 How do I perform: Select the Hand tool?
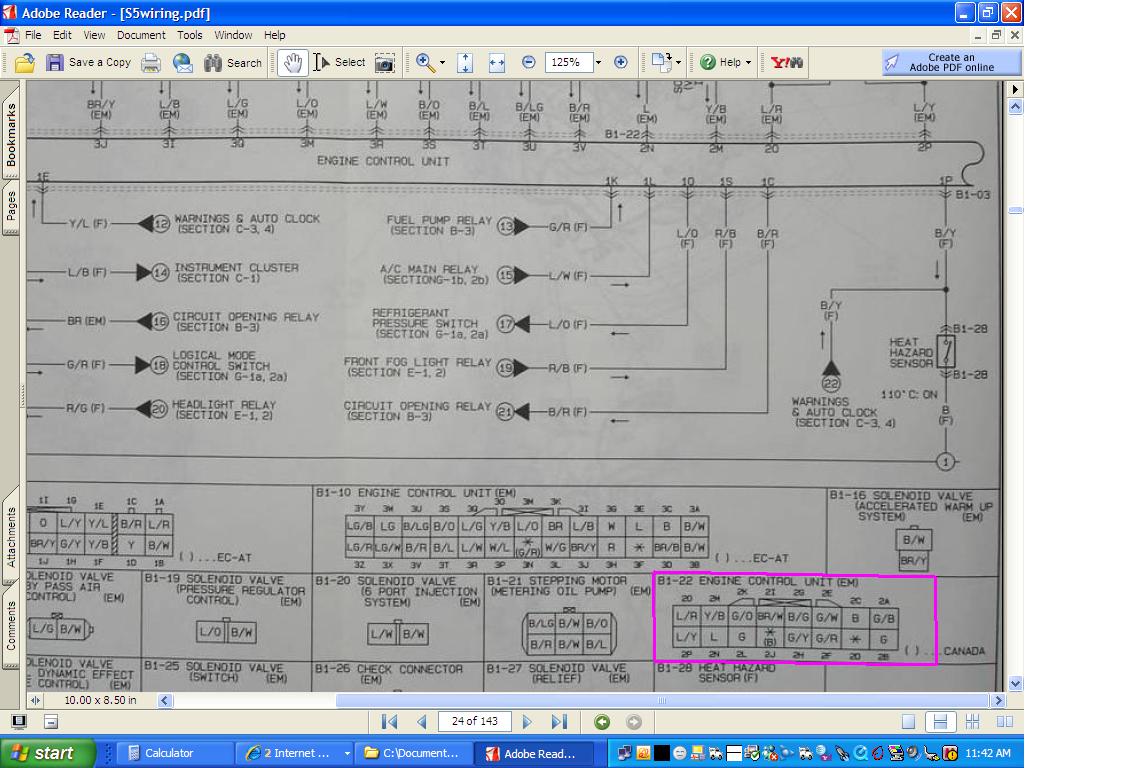[x=292, y=63]
